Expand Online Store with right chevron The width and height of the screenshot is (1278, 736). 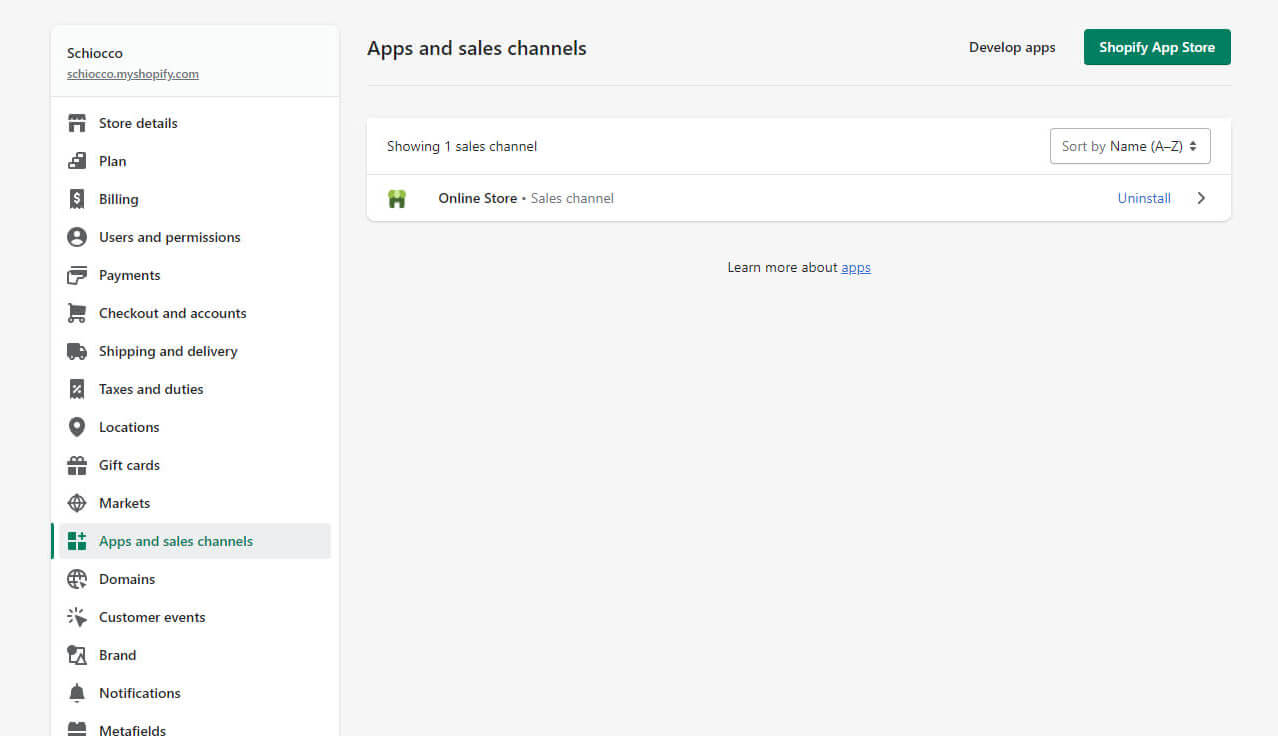pos(1201,198)
